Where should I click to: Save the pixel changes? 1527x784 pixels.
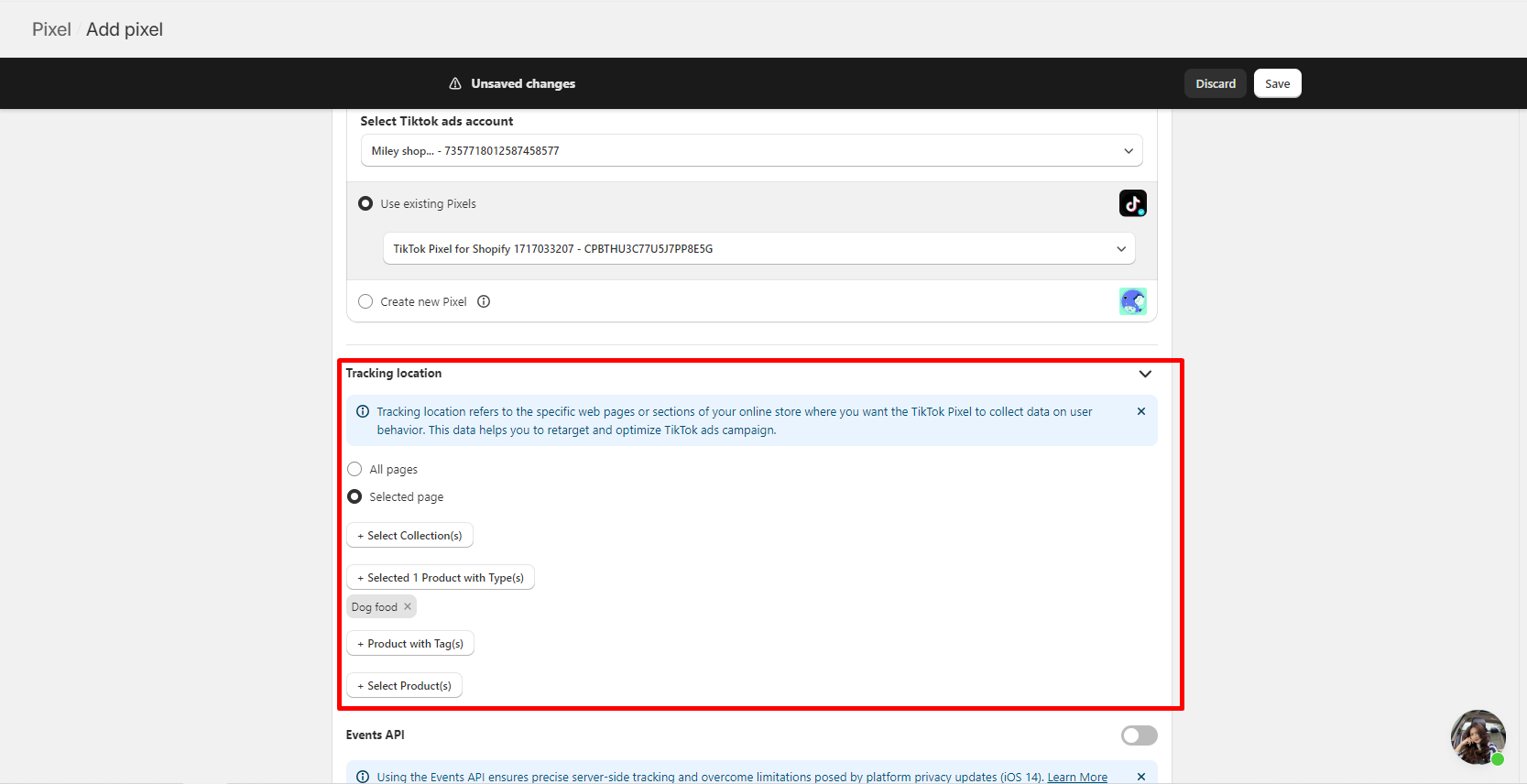(x=1277, y=83)
